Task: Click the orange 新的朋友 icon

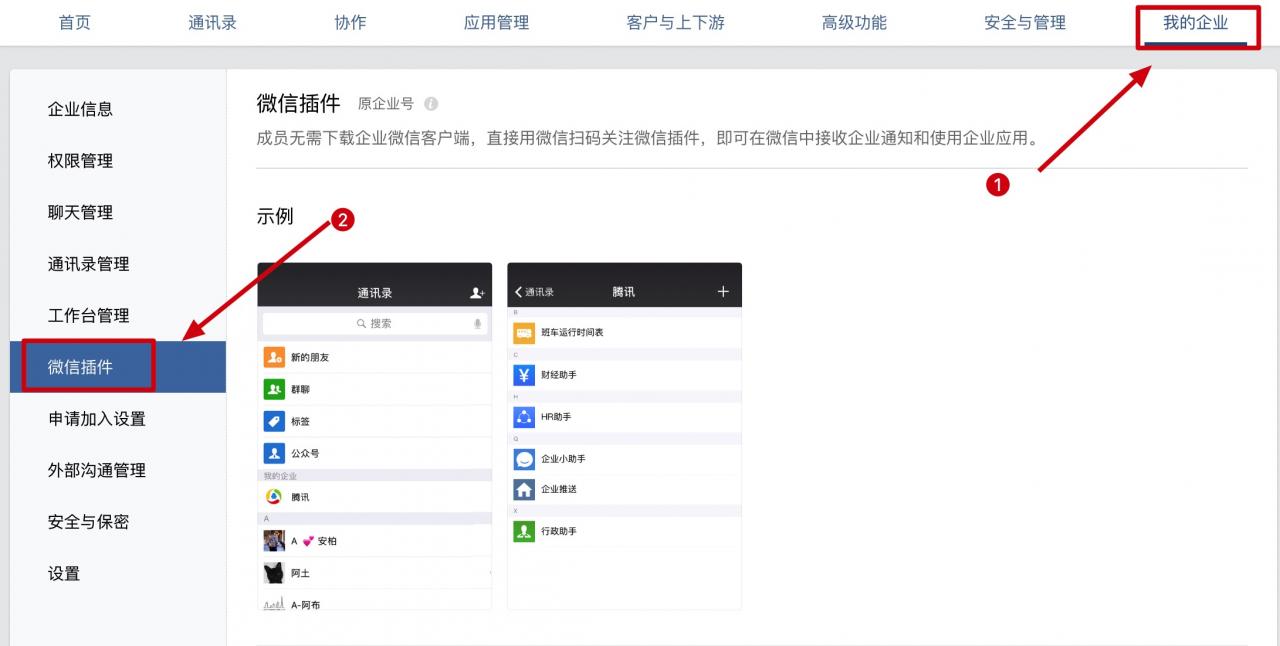Action: pos(274,357)
